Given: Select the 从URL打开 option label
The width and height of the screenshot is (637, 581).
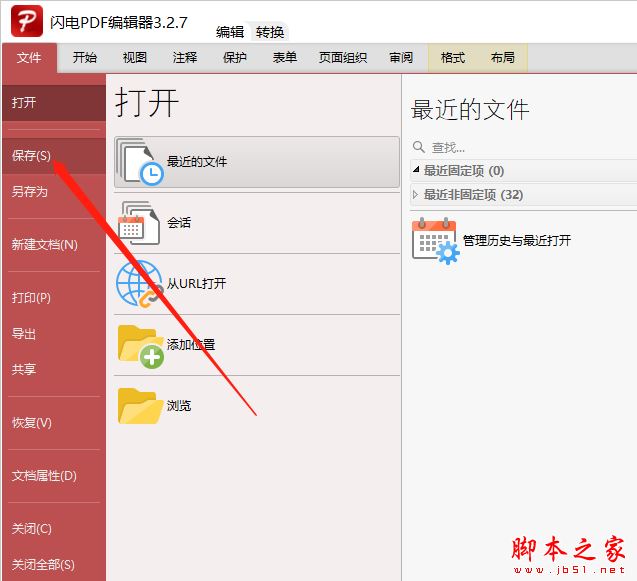Looking at the screenshot, I should [x=196, y=283].
